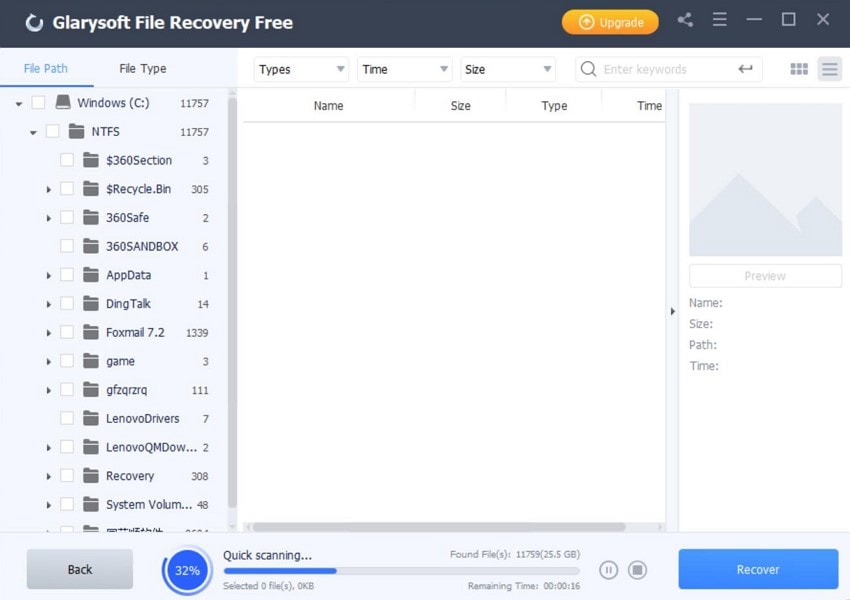Open the share icon in title bar
The image size is (850, 600).
point(685,20)
